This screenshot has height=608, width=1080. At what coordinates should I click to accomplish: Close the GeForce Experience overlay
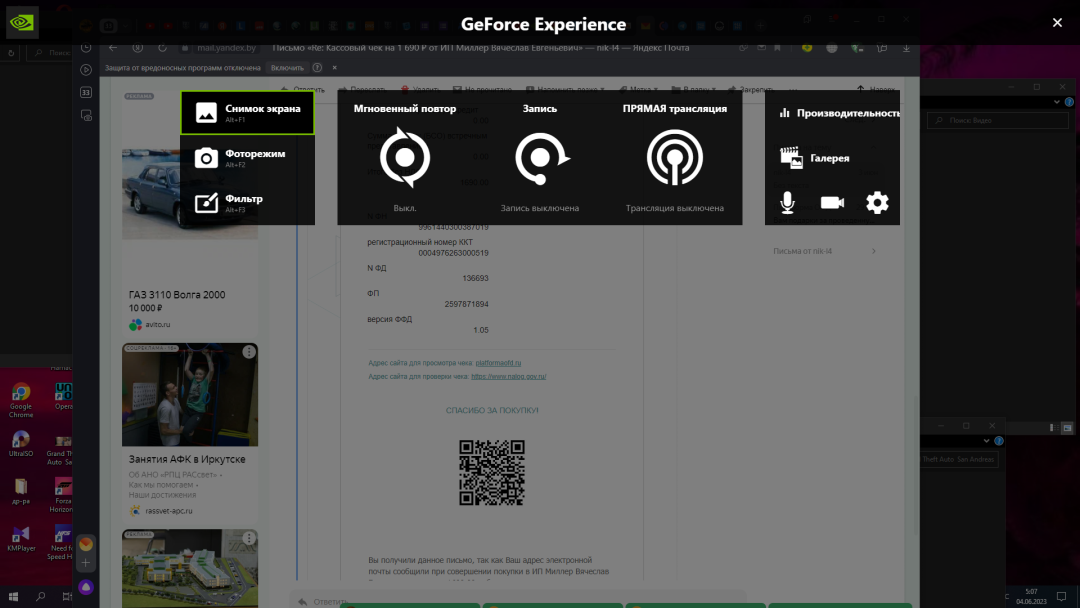[1057, 23]
